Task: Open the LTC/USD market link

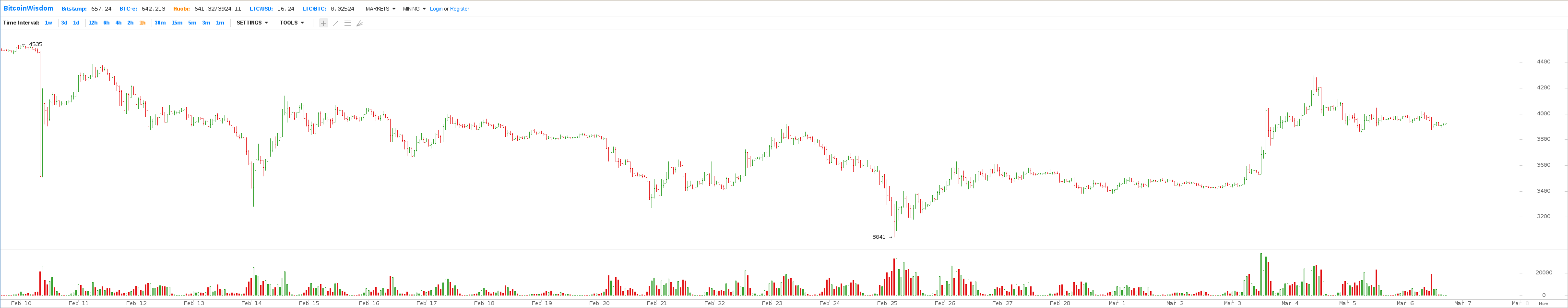Action: point(261,9)
